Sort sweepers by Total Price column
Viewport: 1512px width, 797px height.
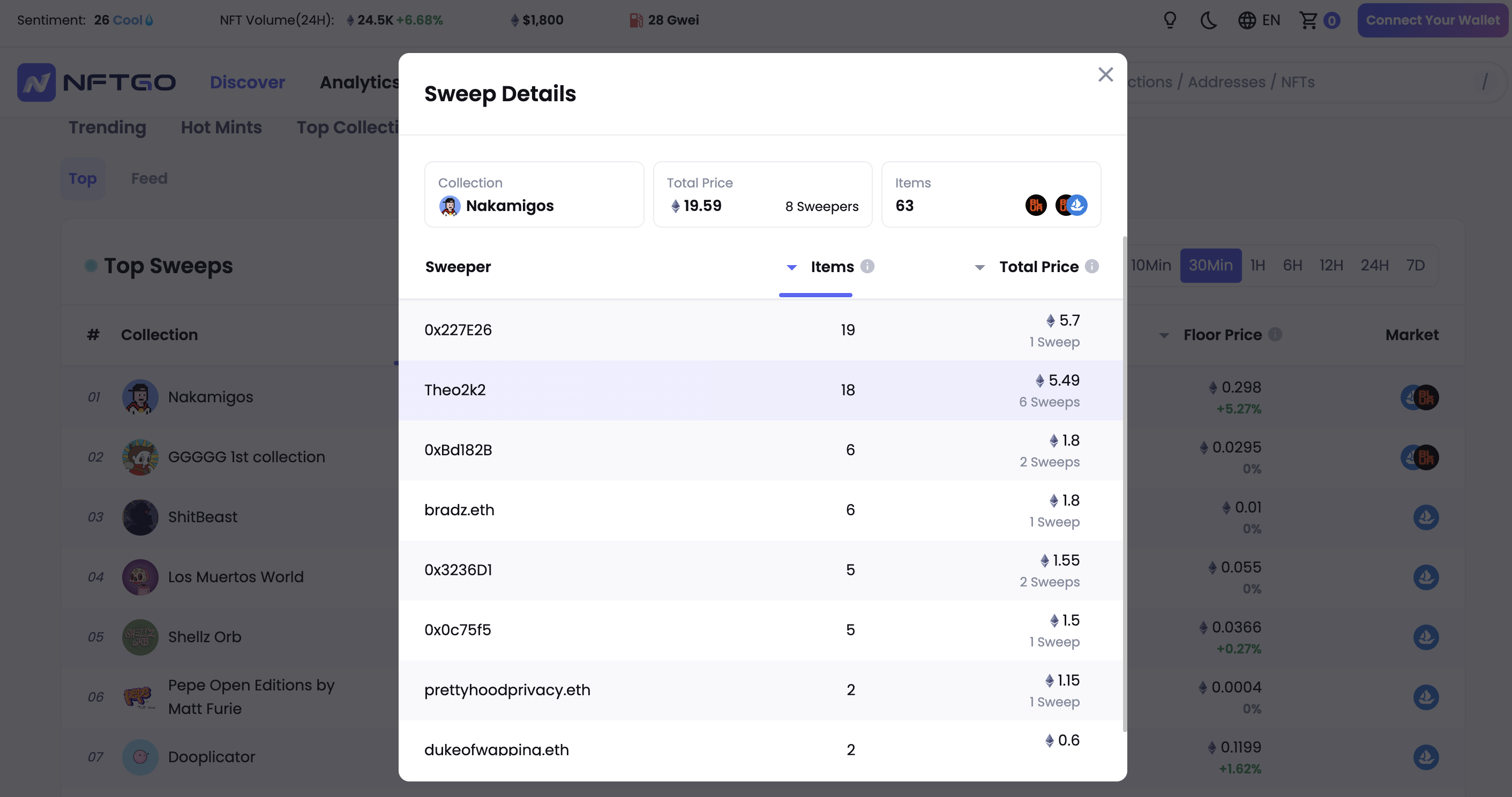coord(1038,267)
